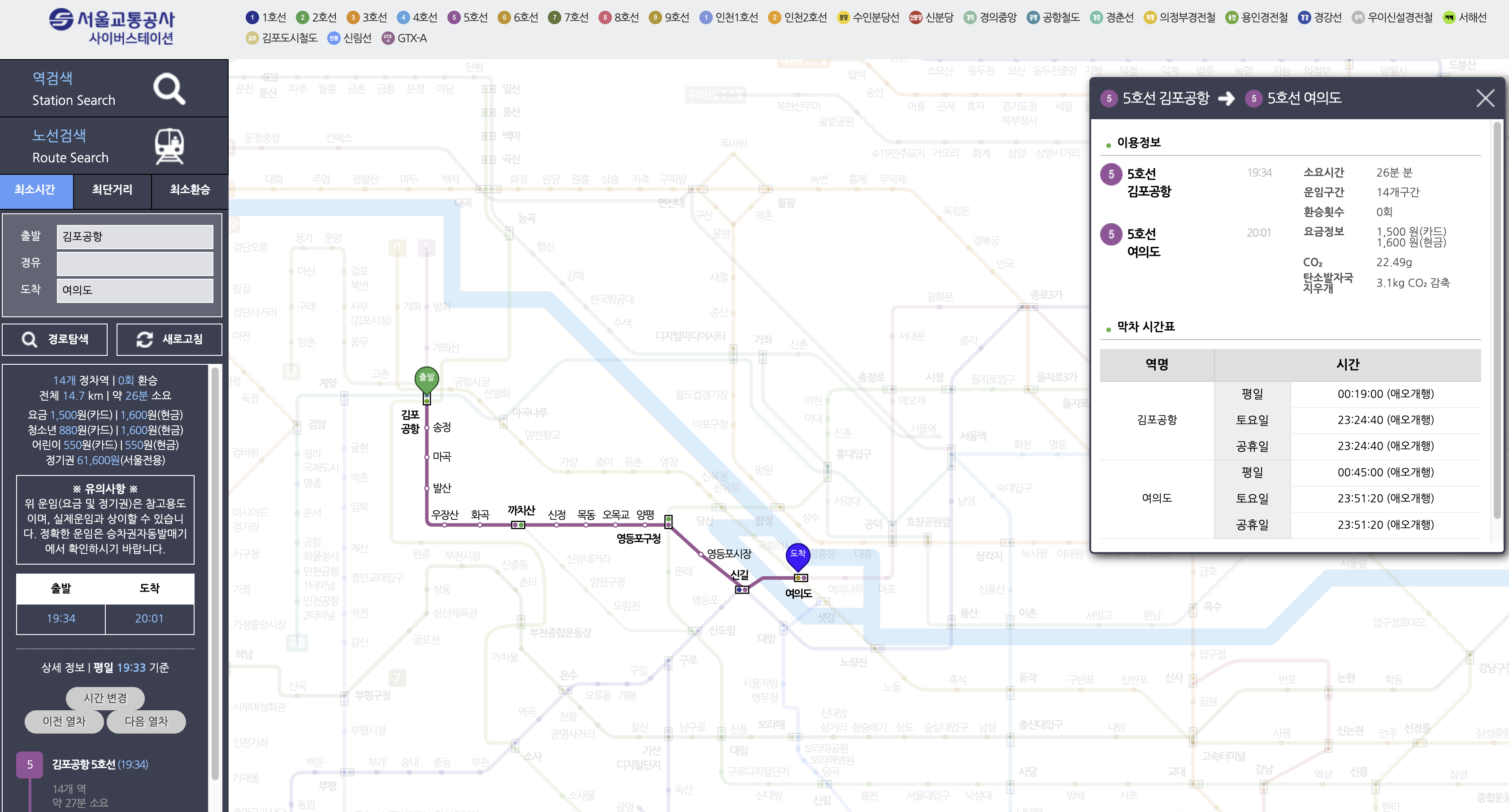Click the Station Search magnifier icon
The height and width of the screenshot is (812, 1509).
point(169,88)
